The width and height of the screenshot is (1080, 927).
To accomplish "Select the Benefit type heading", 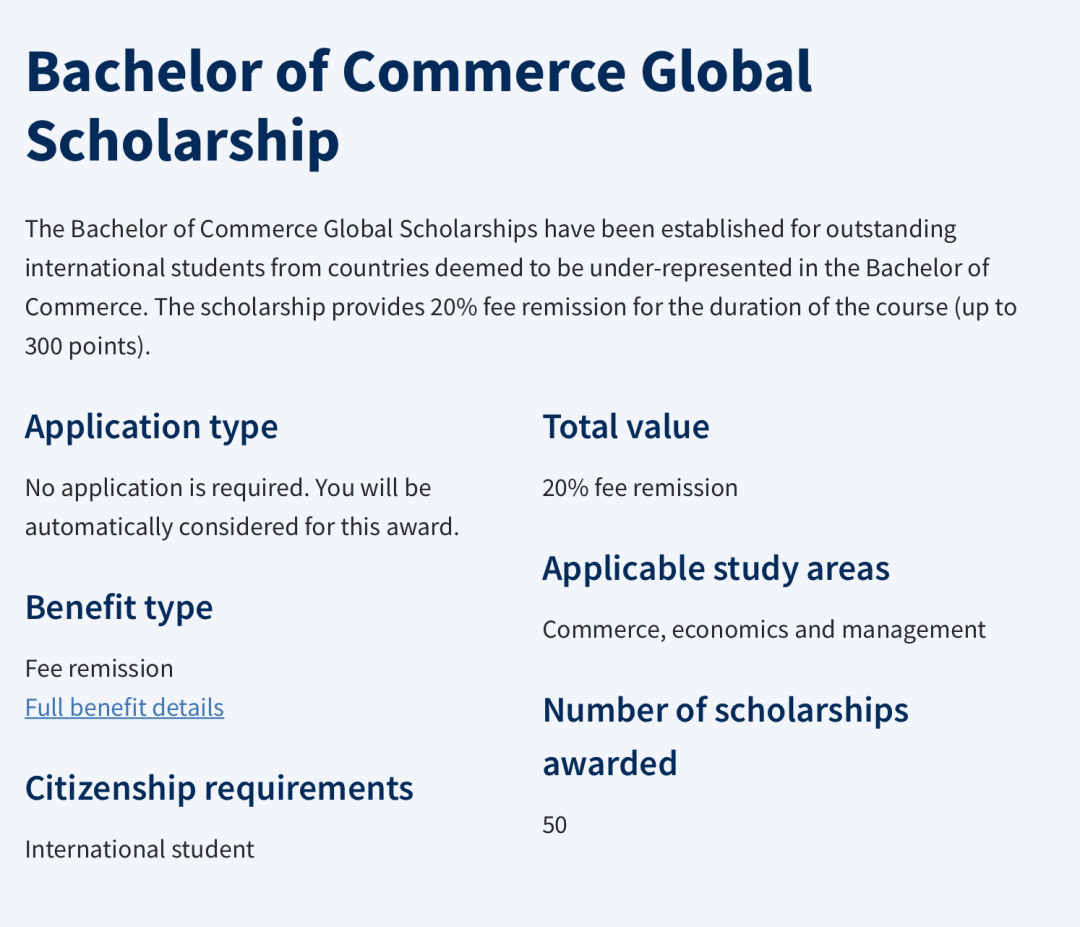I will [119, 607].
